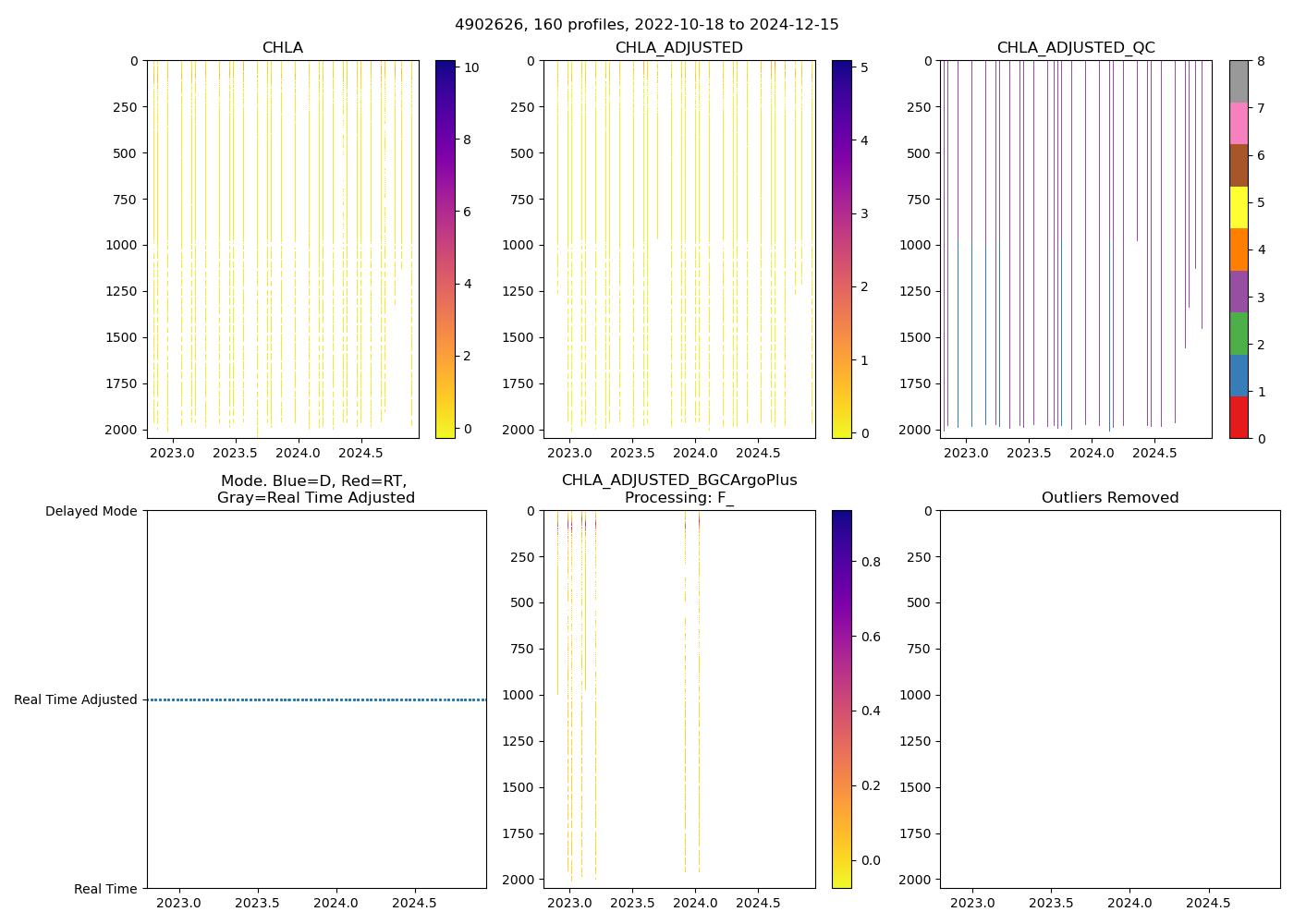1294x924 pixels.
Task: Click the CHLA colorbar beside first plot
Action: pyautogui.click(x=445, y=249)
